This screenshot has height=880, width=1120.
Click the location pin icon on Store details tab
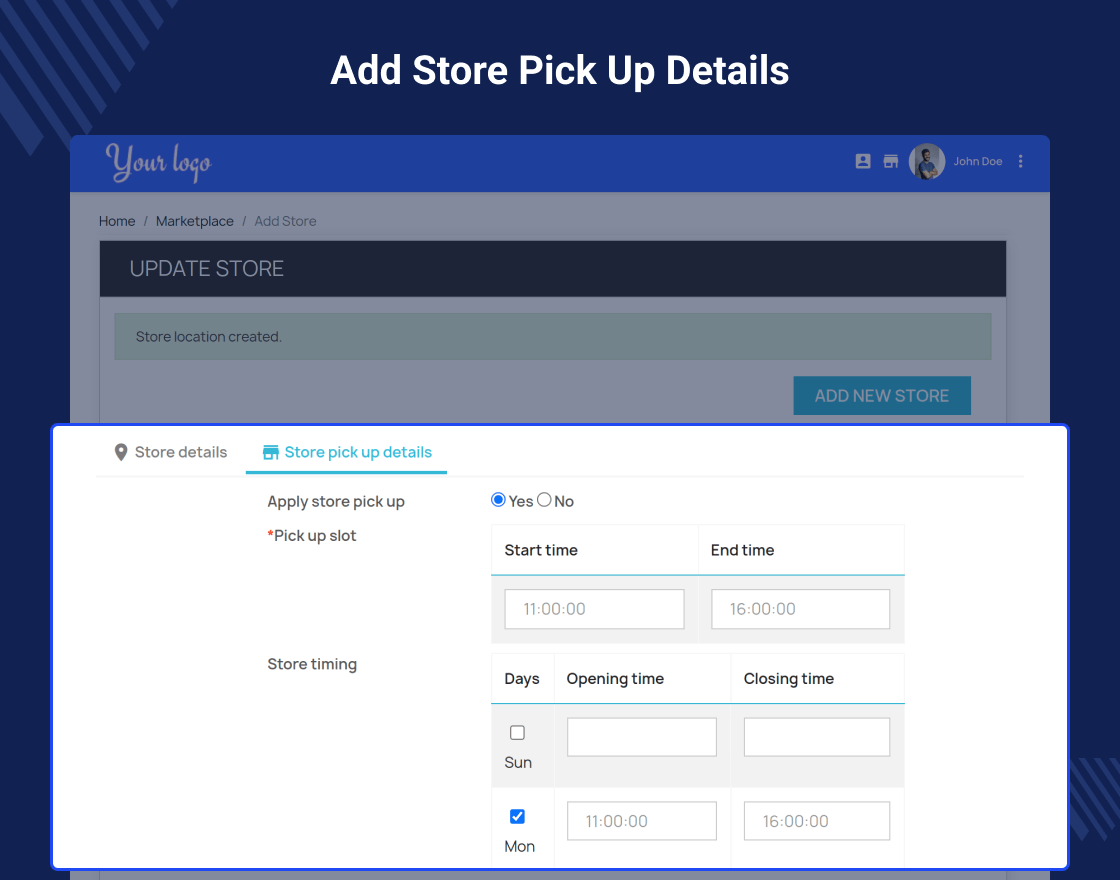(121, 452)
